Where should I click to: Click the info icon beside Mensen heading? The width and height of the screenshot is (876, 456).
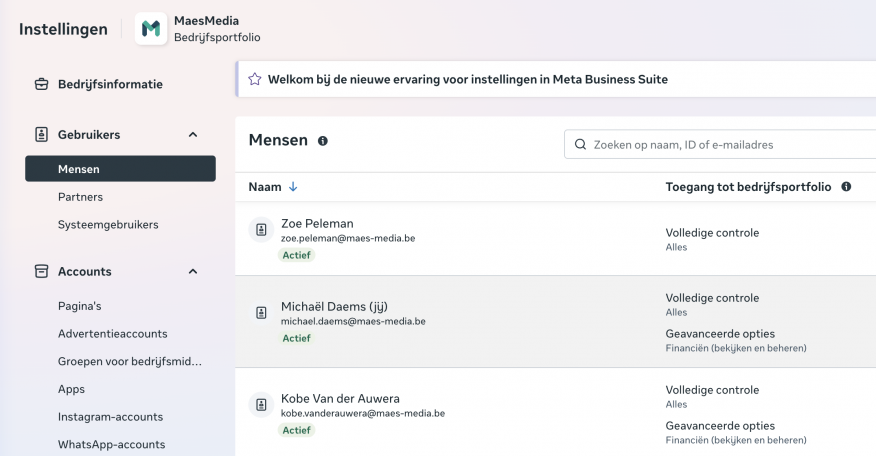(323, 141)
